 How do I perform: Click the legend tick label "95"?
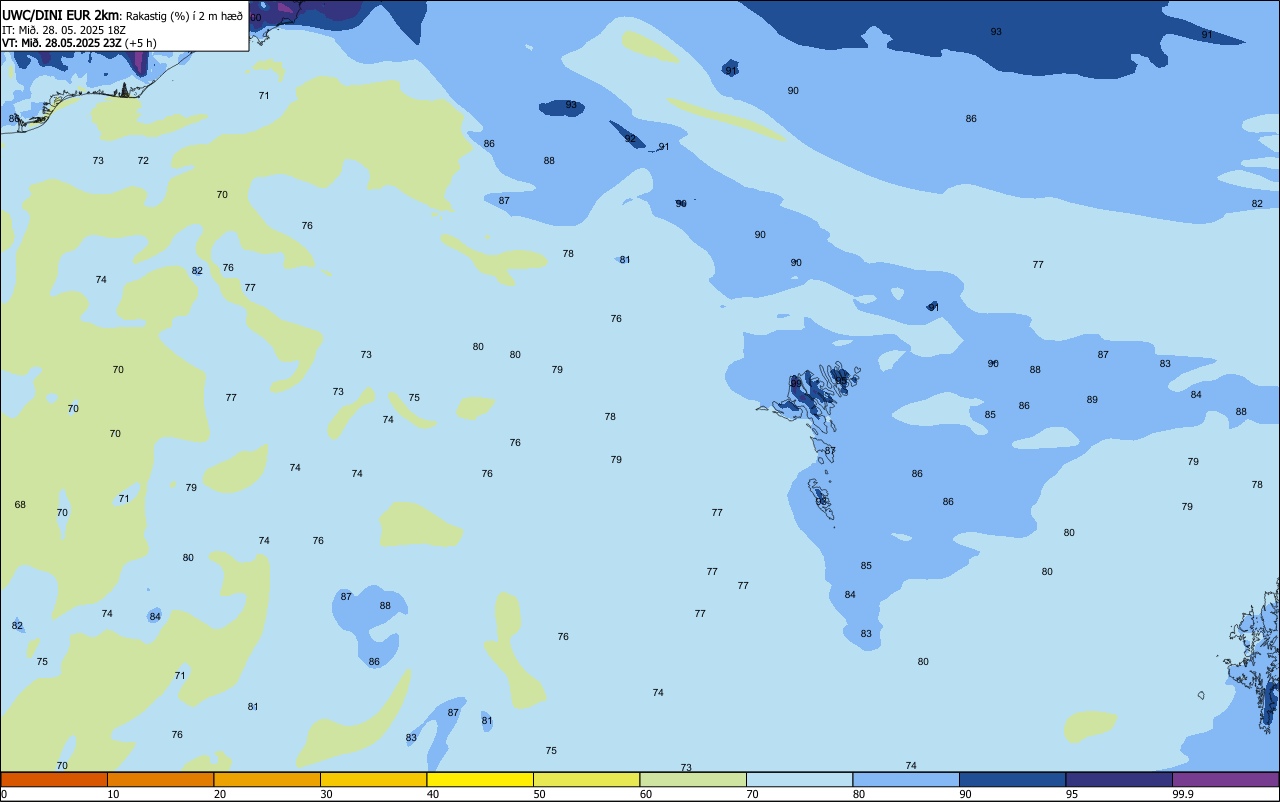(1072, 794)
